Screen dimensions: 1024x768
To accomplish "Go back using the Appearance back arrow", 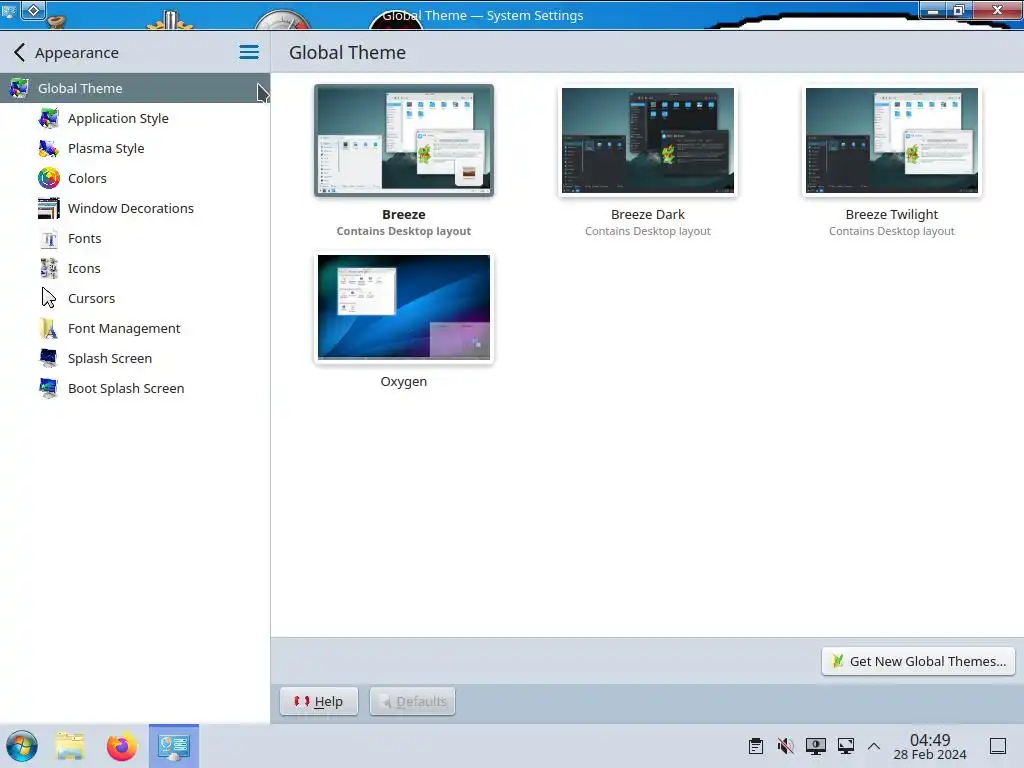I will (x=19, y=52).
